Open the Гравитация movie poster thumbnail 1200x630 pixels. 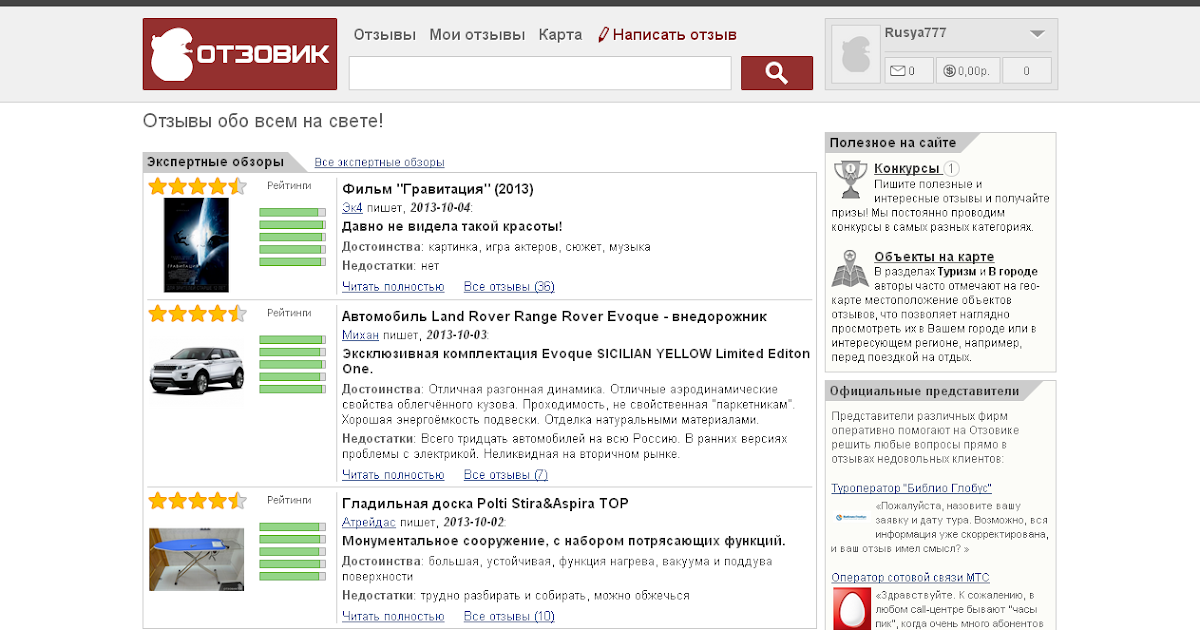(197, 245)
